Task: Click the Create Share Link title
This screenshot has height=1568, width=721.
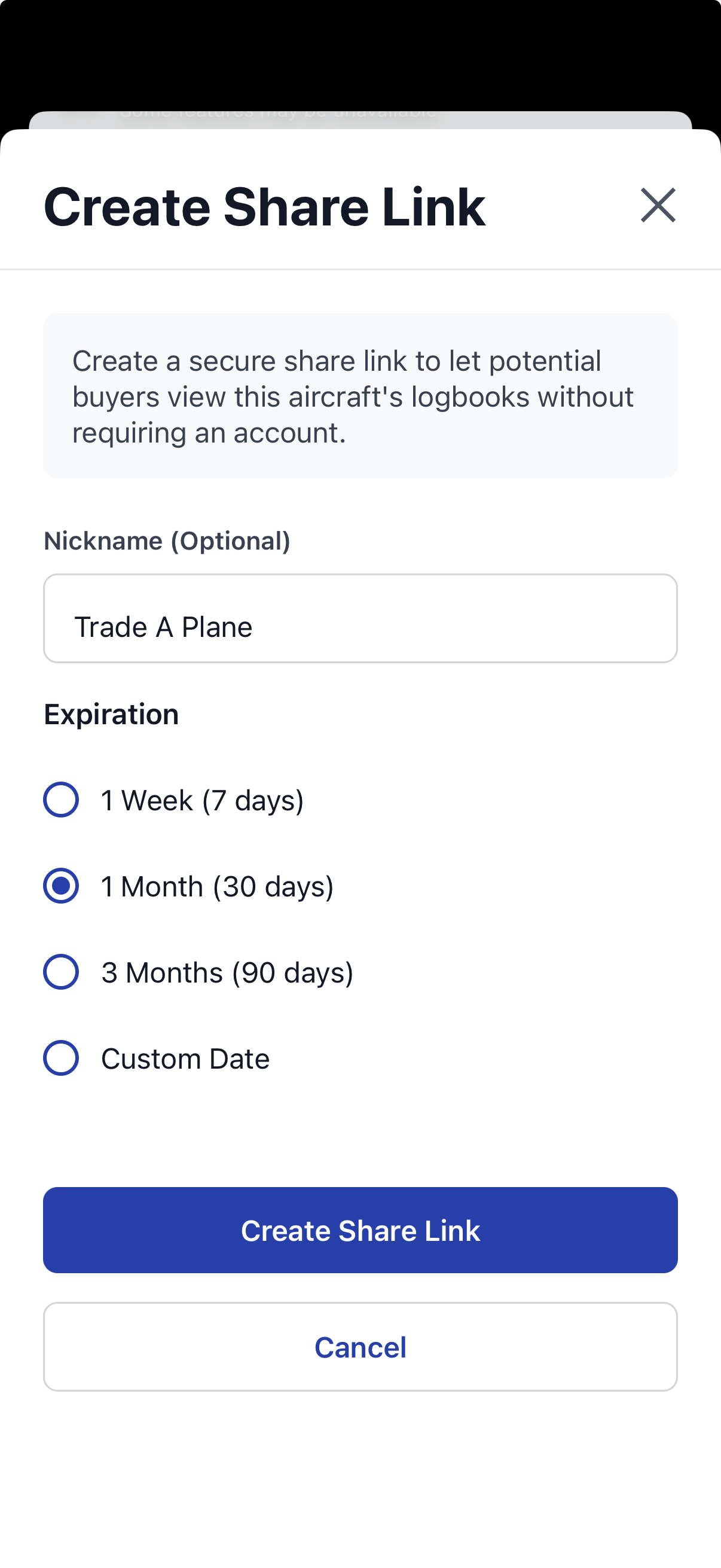Action: point(264,207)
